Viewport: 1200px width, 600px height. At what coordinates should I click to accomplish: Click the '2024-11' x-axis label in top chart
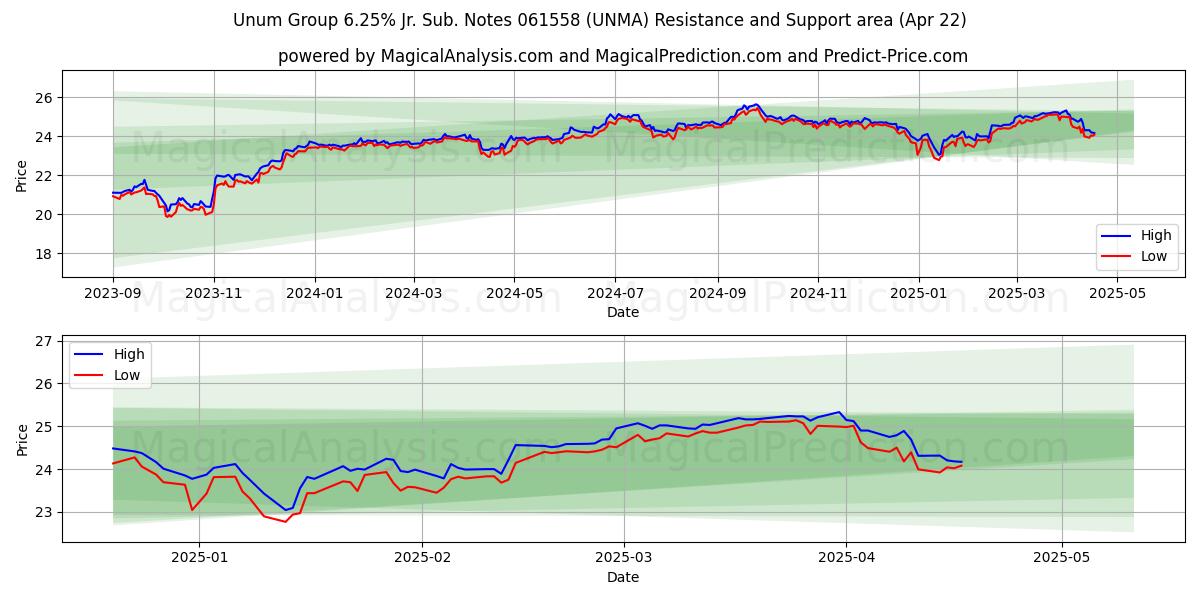tap(818, 293)
